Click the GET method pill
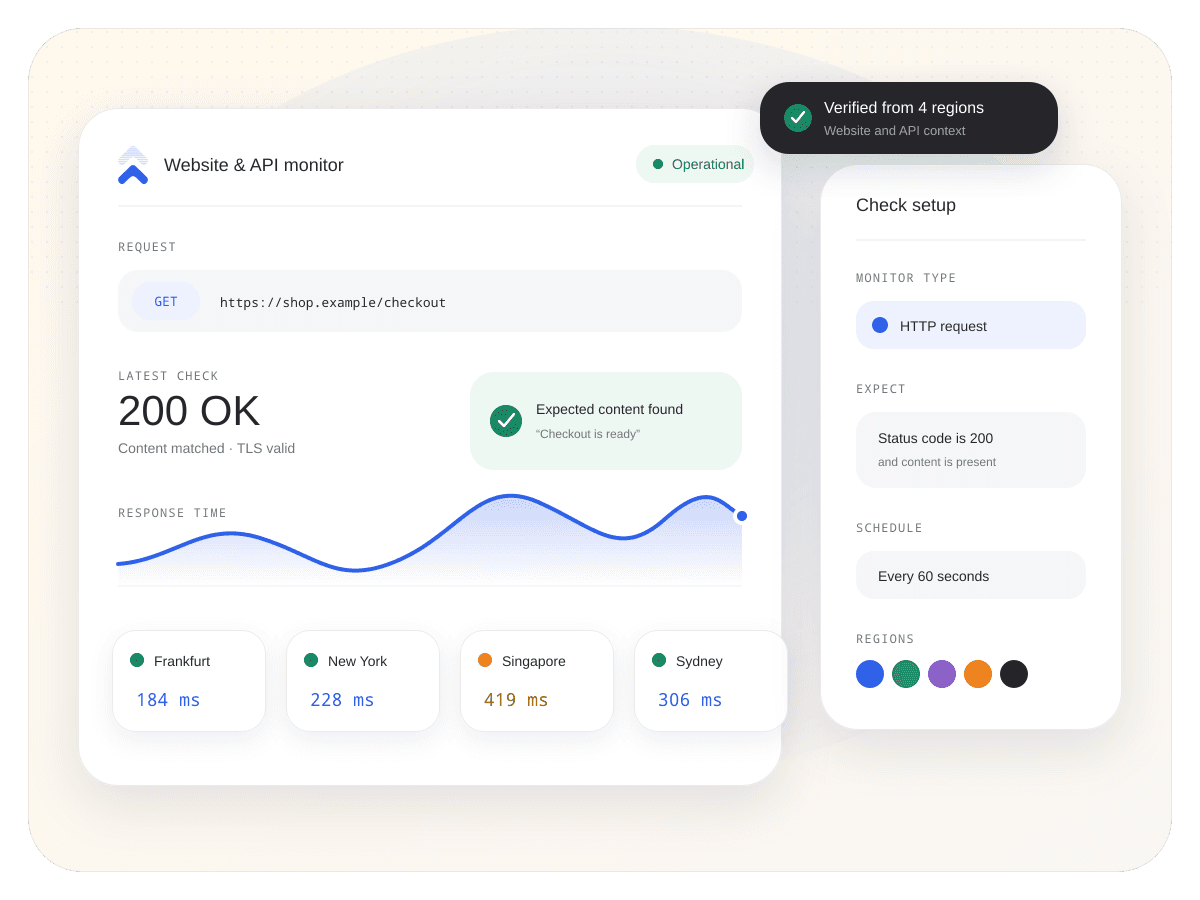Viewport: 1200px width, 900px height. 166,301
